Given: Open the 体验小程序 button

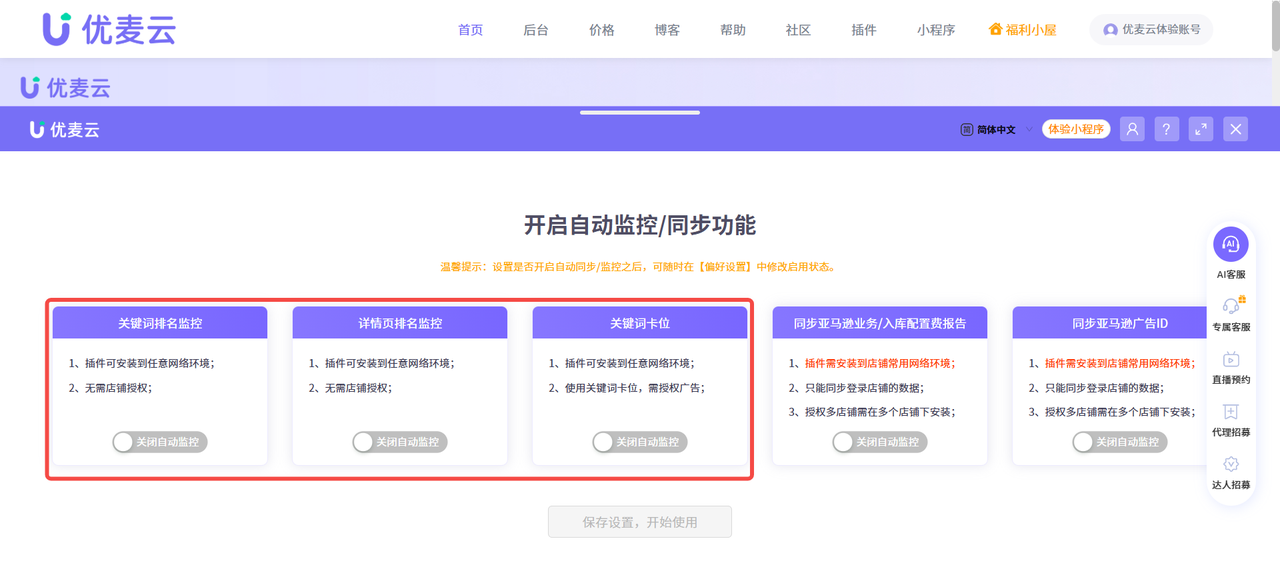Looking at the screenshot, I should point(1076,129).
